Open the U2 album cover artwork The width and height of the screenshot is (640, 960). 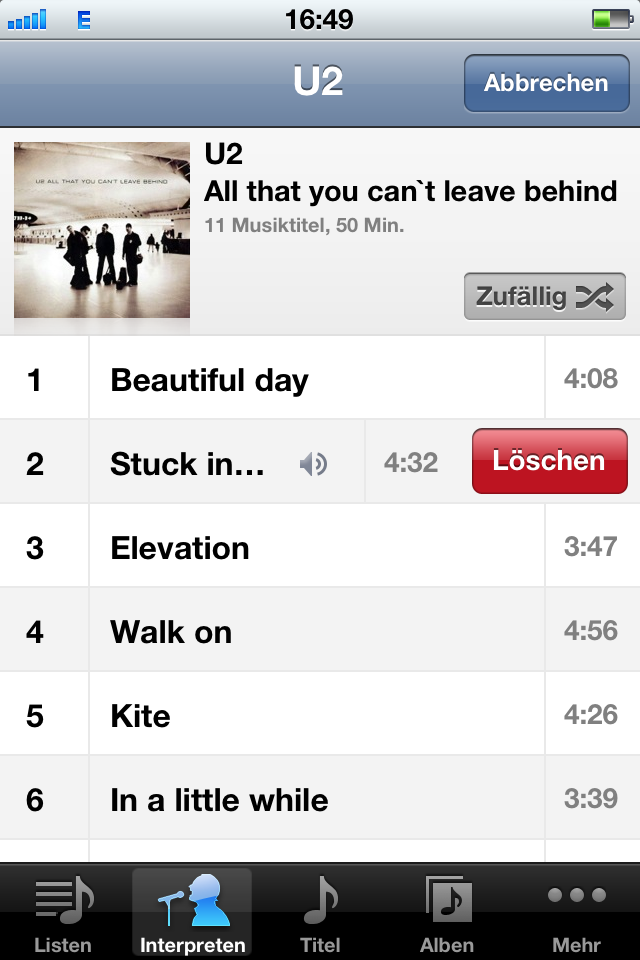[102, 230]
